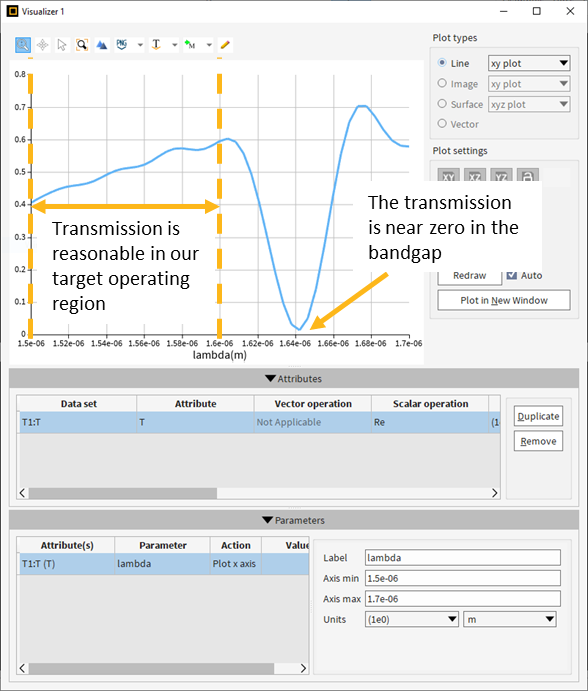Click the zoom-to-extents icon
The image size is (588, 691).
(82, 45)
